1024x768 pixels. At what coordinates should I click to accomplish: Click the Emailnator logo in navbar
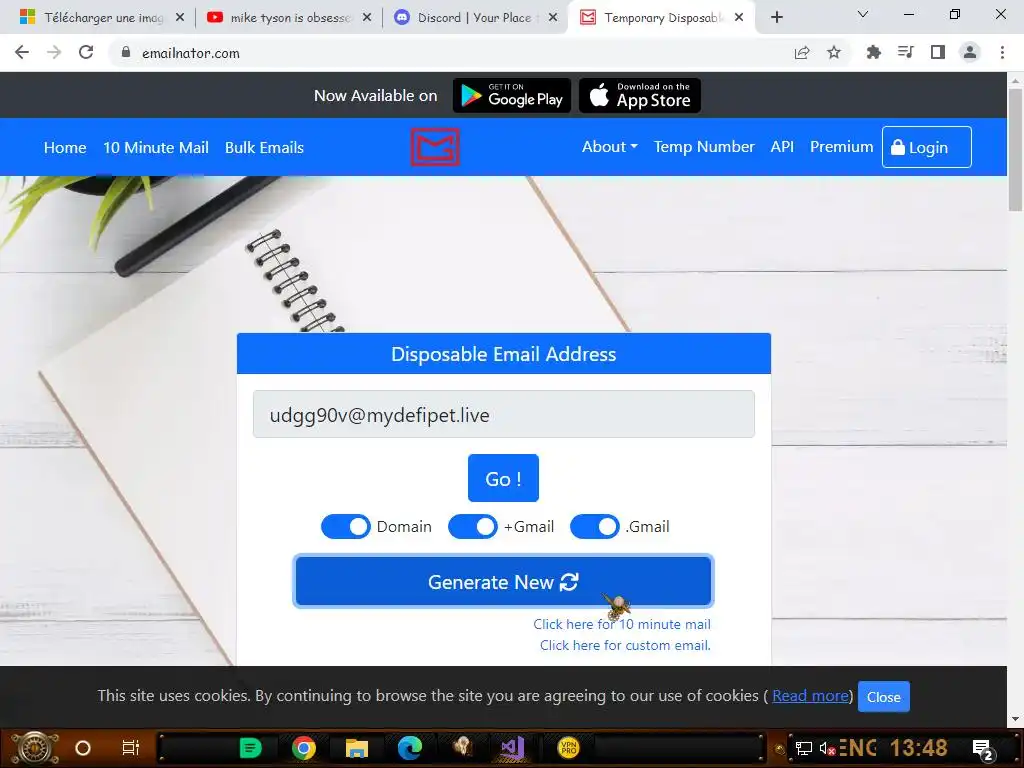point(435,147)
